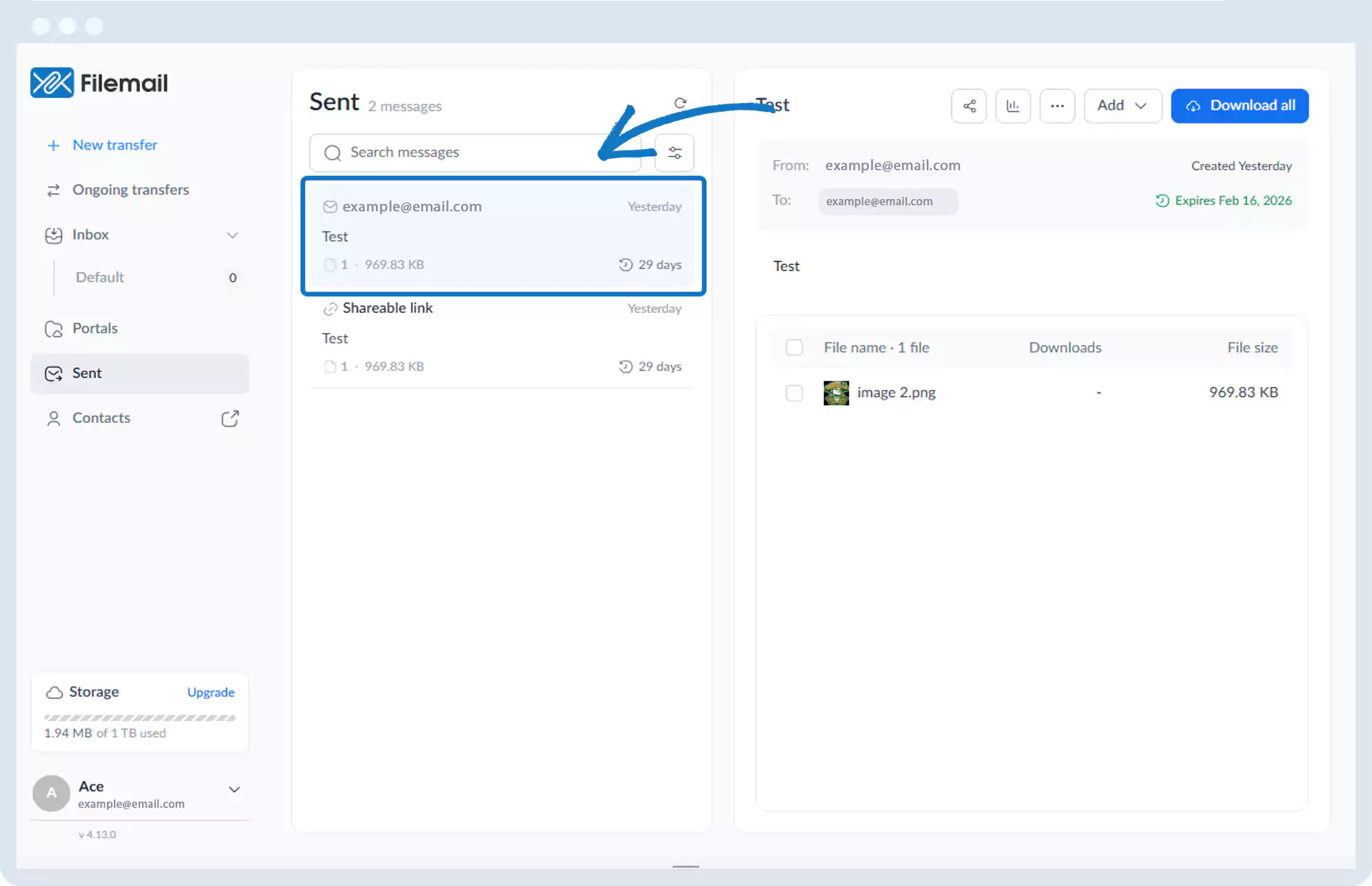
Task: Open the three-dots more options menu
Action: click(1057, 106)
